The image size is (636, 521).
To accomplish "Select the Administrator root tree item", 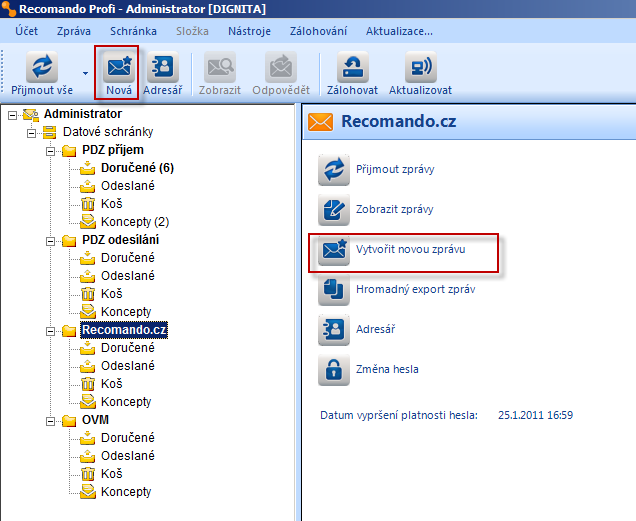I will point(83,114).
